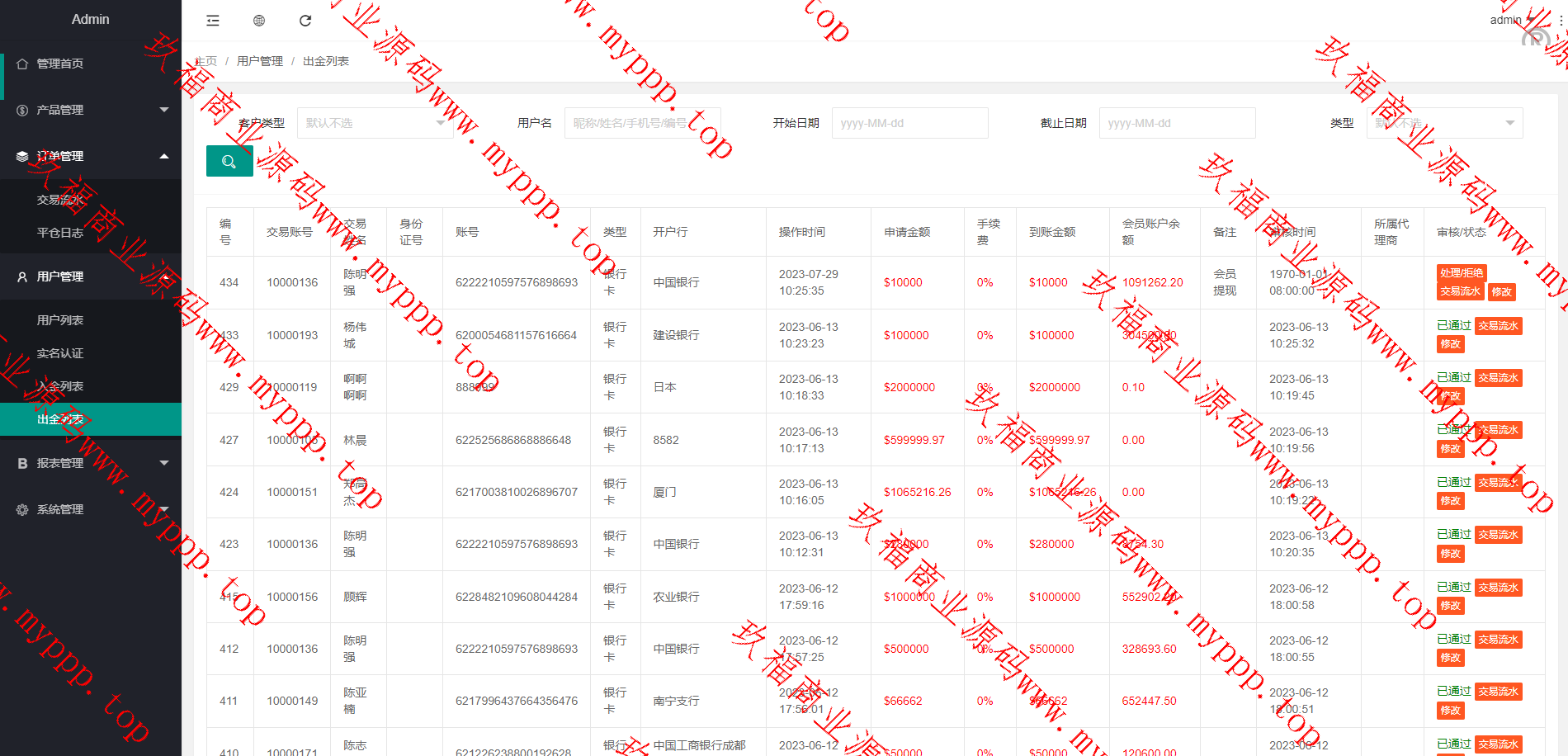Viewport: 1568px width, 756px height.
Task: Select 实名认证 in the sidebar
Action: [x=60, y=353]
